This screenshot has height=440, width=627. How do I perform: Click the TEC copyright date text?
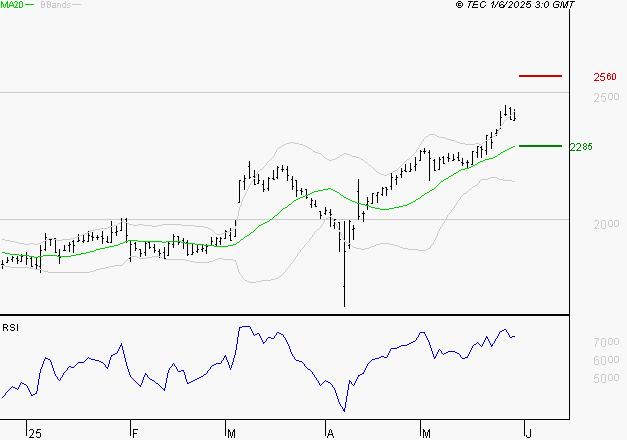pos(515,5)
